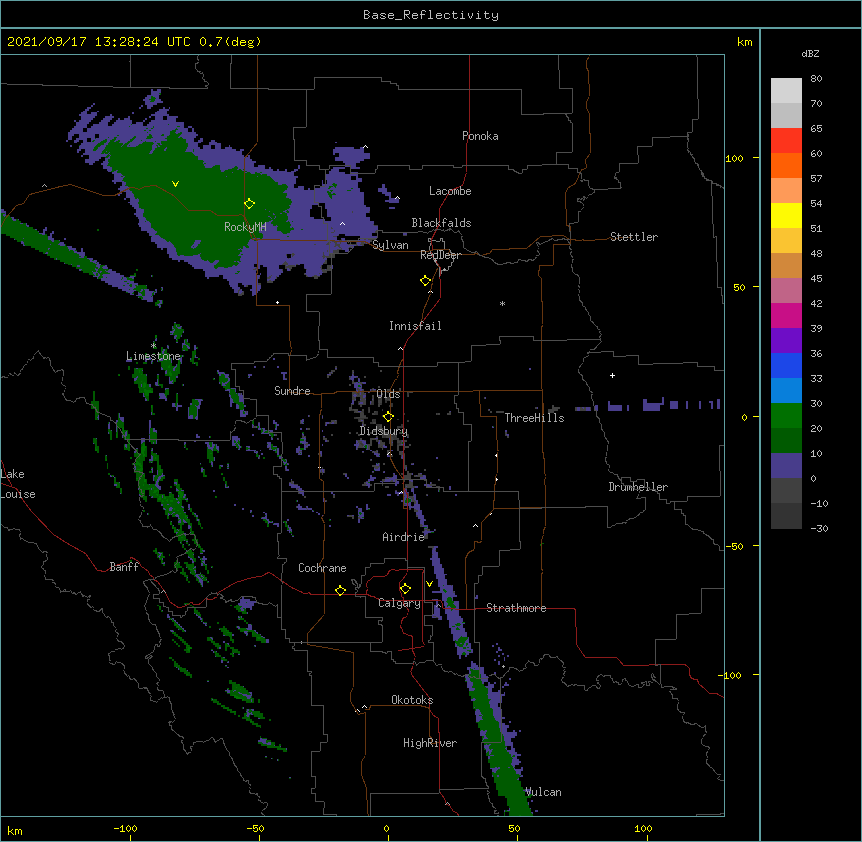The width and height of the screenshot is (862, 842).
Task: Click the Limestone label
Action: point(153,356)
